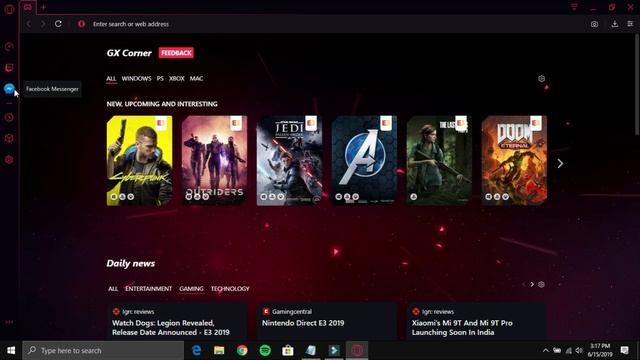
Task: Open the Star Wars Jedi Fallen Order card
Action: pos(289,161)
